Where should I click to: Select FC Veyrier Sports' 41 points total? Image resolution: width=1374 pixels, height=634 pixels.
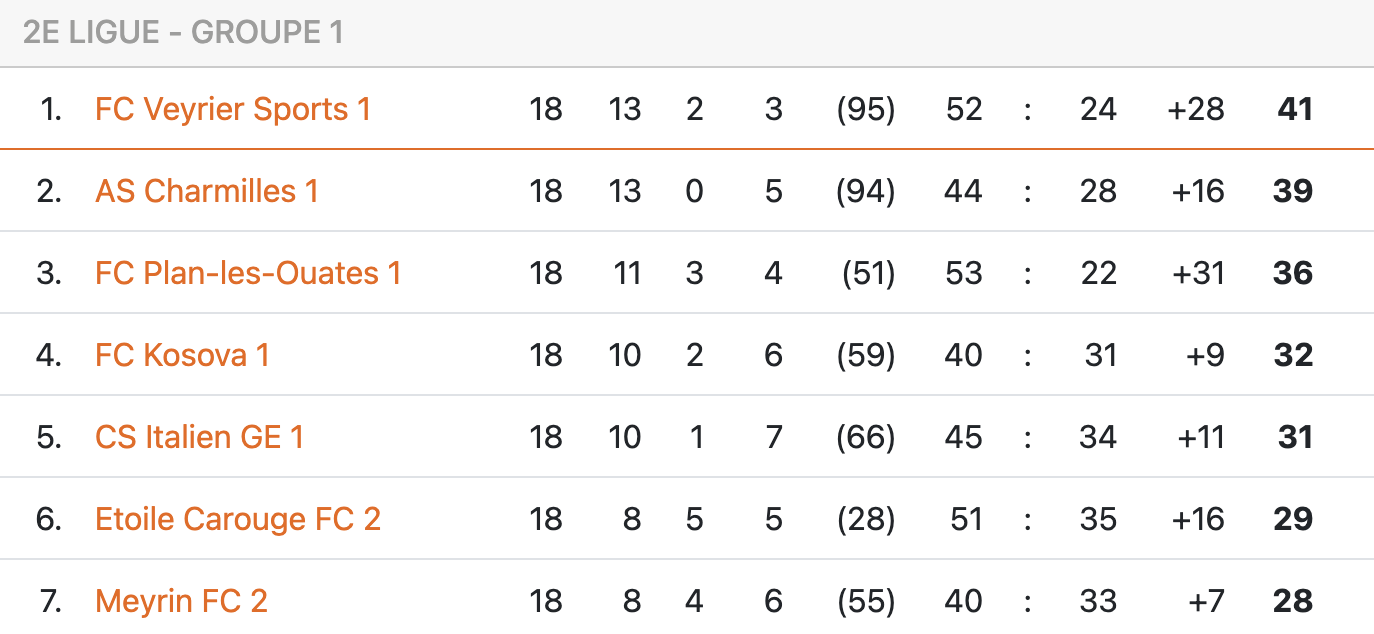(x=1294, y=109)
